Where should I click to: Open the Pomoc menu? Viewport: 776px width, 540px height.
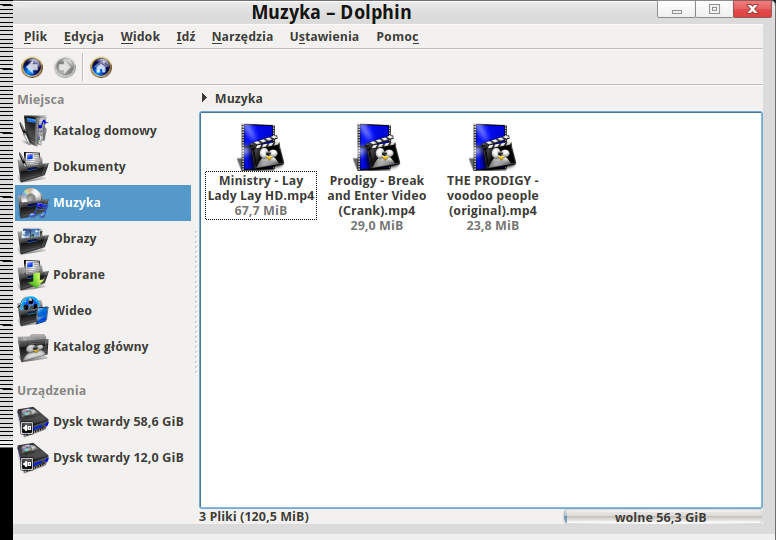[x=397, y=37]
